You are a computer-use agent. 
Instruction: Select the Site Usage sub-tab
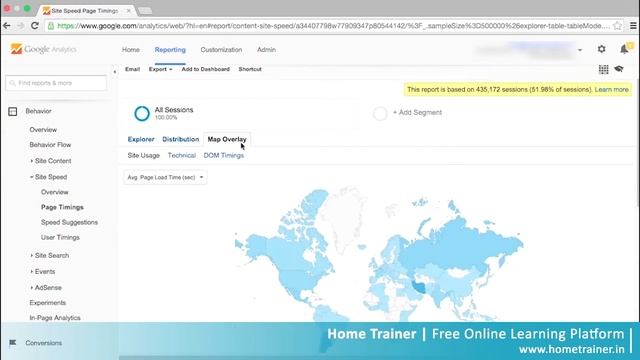click(x=143, y=156)
